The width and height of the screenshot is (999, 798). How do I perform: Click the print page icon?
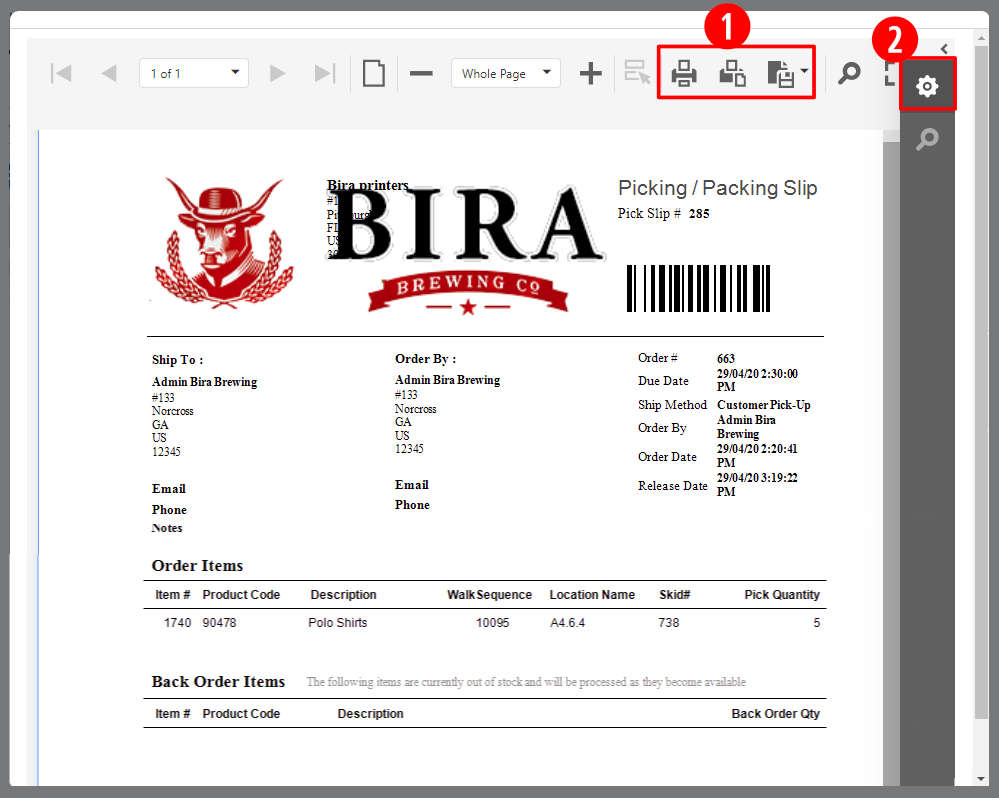(733, 73)
